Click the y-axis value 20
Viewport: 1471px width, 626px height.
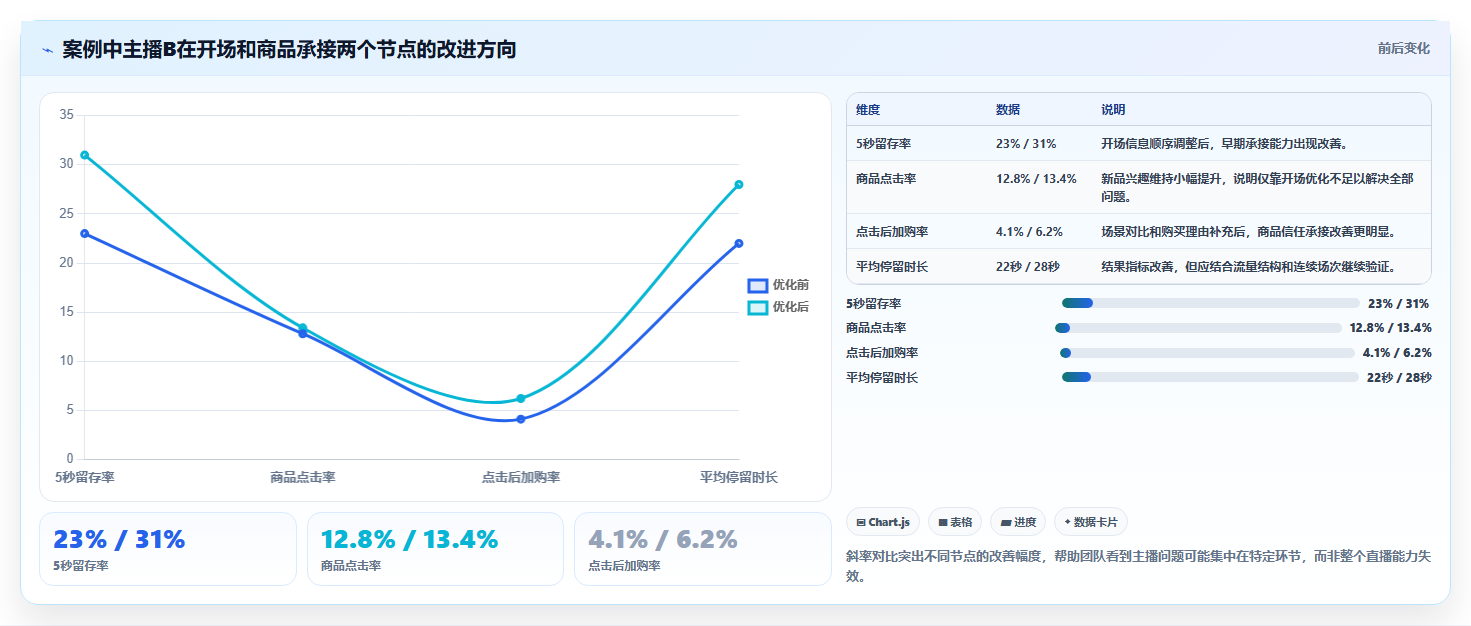pos(67,262)
